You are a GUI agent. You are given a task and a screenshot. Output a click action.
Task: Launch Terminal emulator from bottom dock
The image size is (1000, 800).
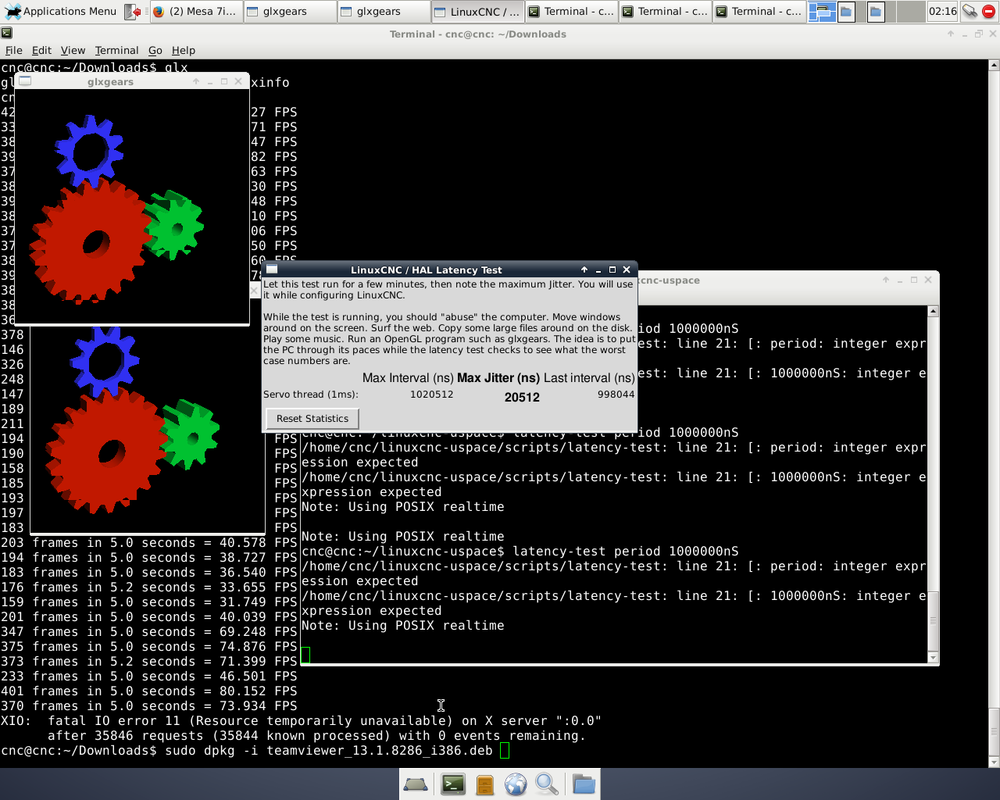pyautogui.click(x=452, y=784)
